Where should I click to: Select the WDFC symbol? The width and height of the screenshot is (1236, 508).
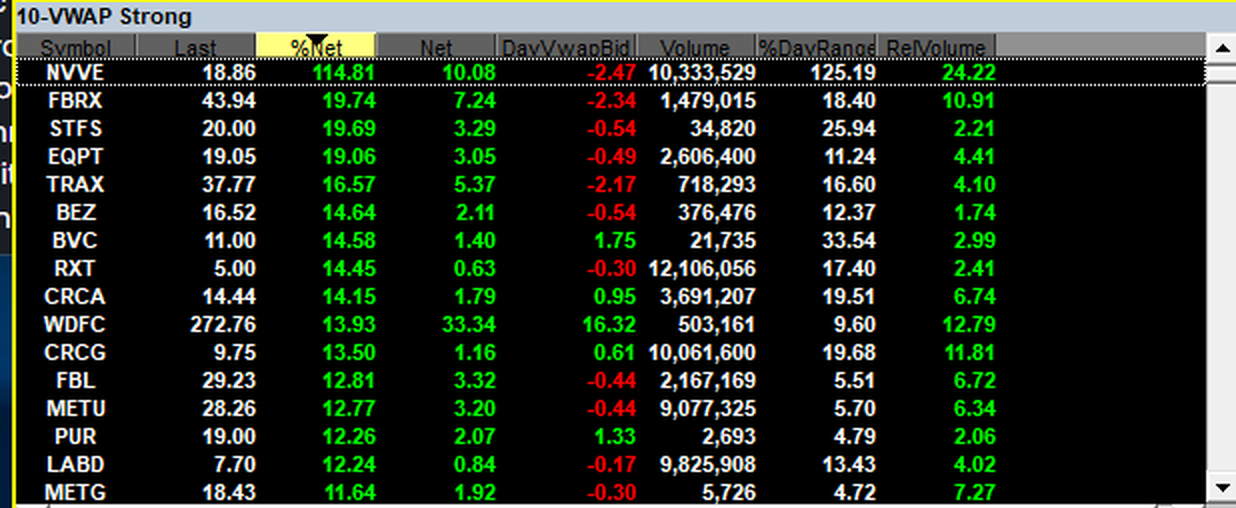[x=76, y=324]
